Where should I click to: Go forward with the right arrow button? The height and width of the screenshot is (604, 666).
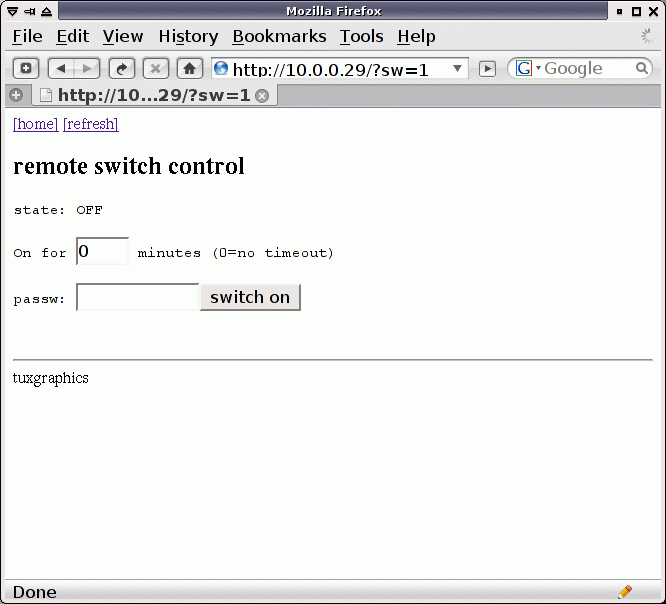[87, 68]
